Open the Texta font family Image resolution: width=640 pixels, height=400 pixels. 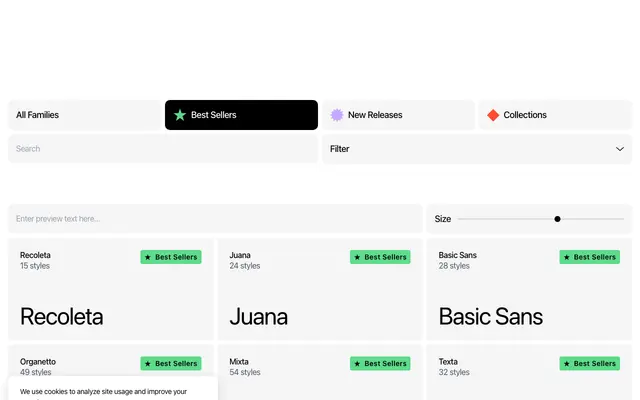[448, 362]
